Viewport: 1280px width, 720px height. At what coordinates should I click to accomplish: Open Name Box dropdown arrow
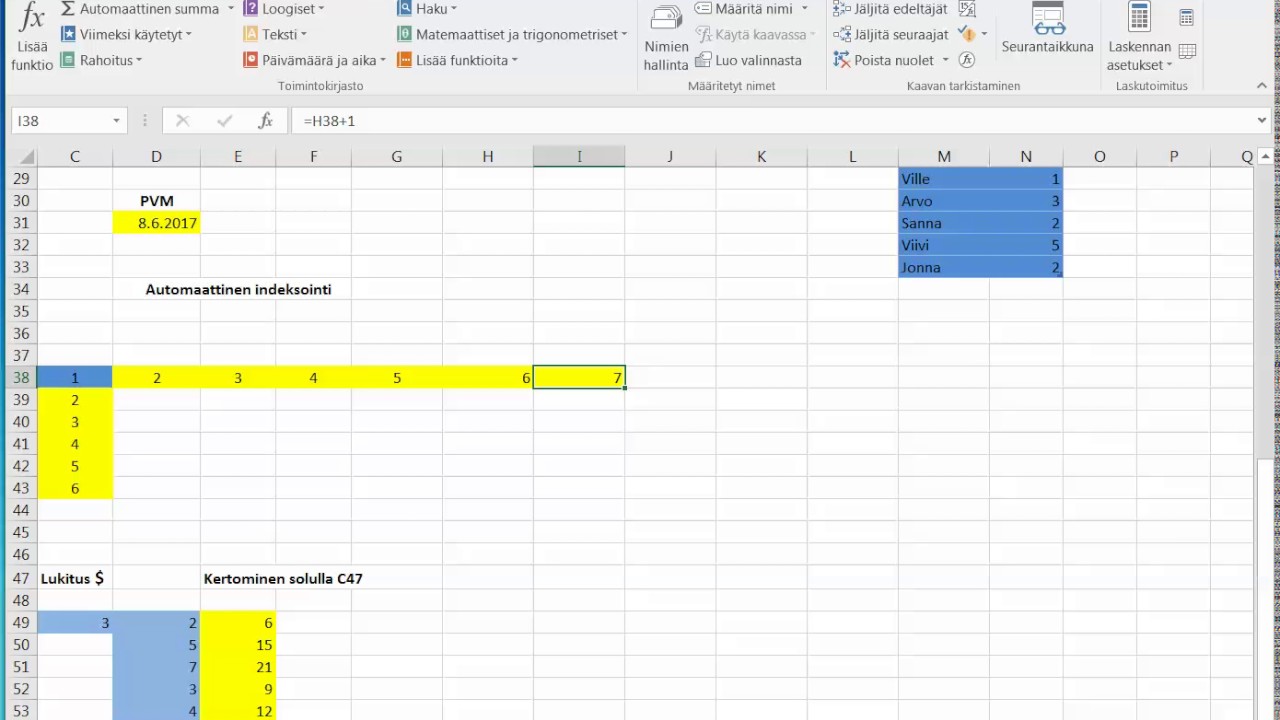coord(116,121)
